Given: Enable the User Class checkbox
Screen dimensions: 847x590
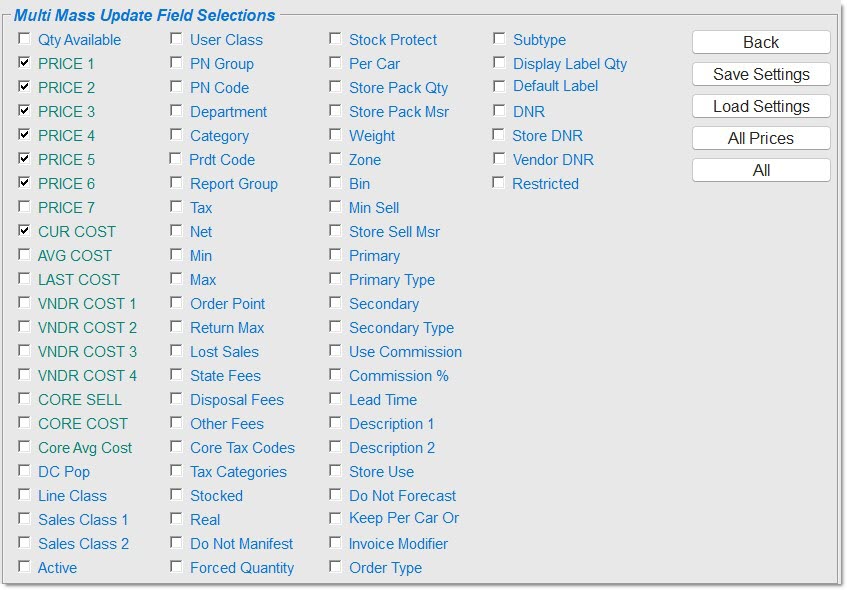Looking at the screenshot, I should pyautogui.click(x=176, y=39).
